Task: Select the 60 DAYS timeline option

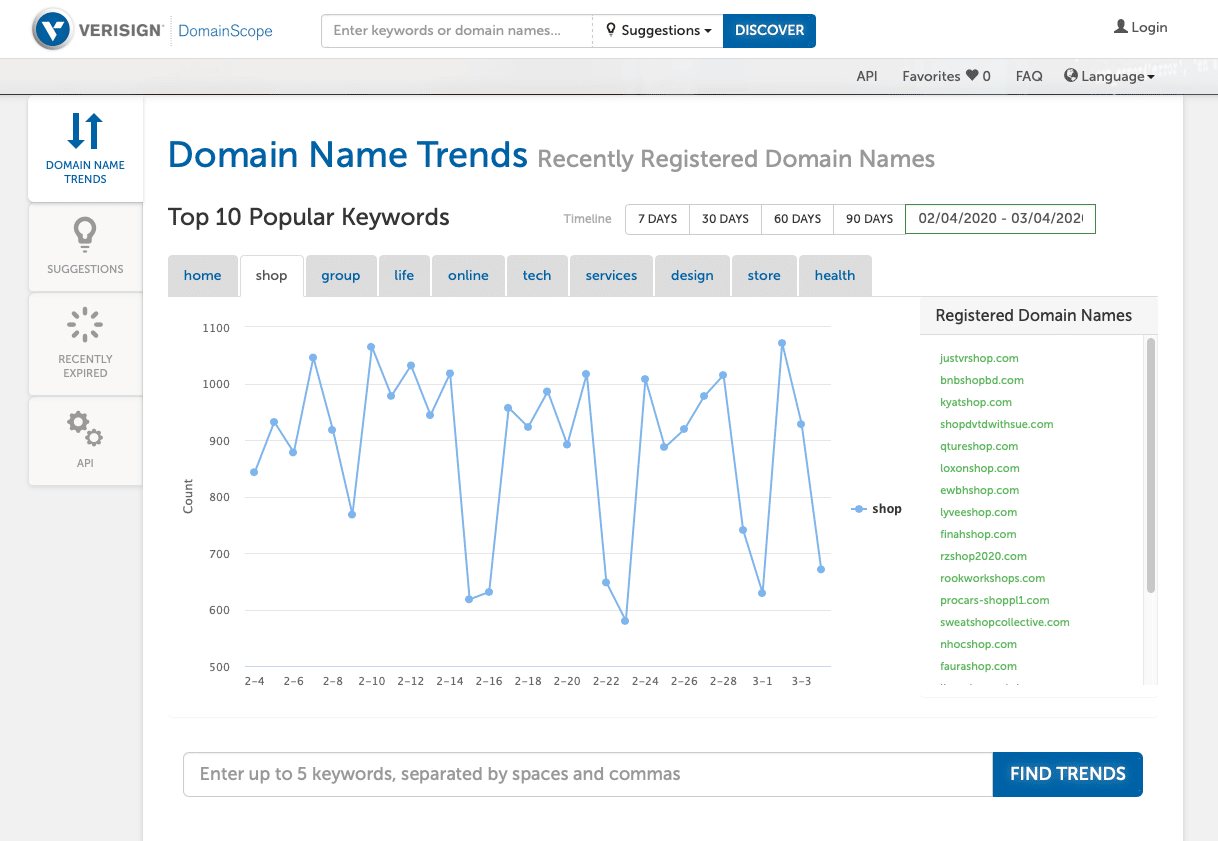Action: coord(797,219)
